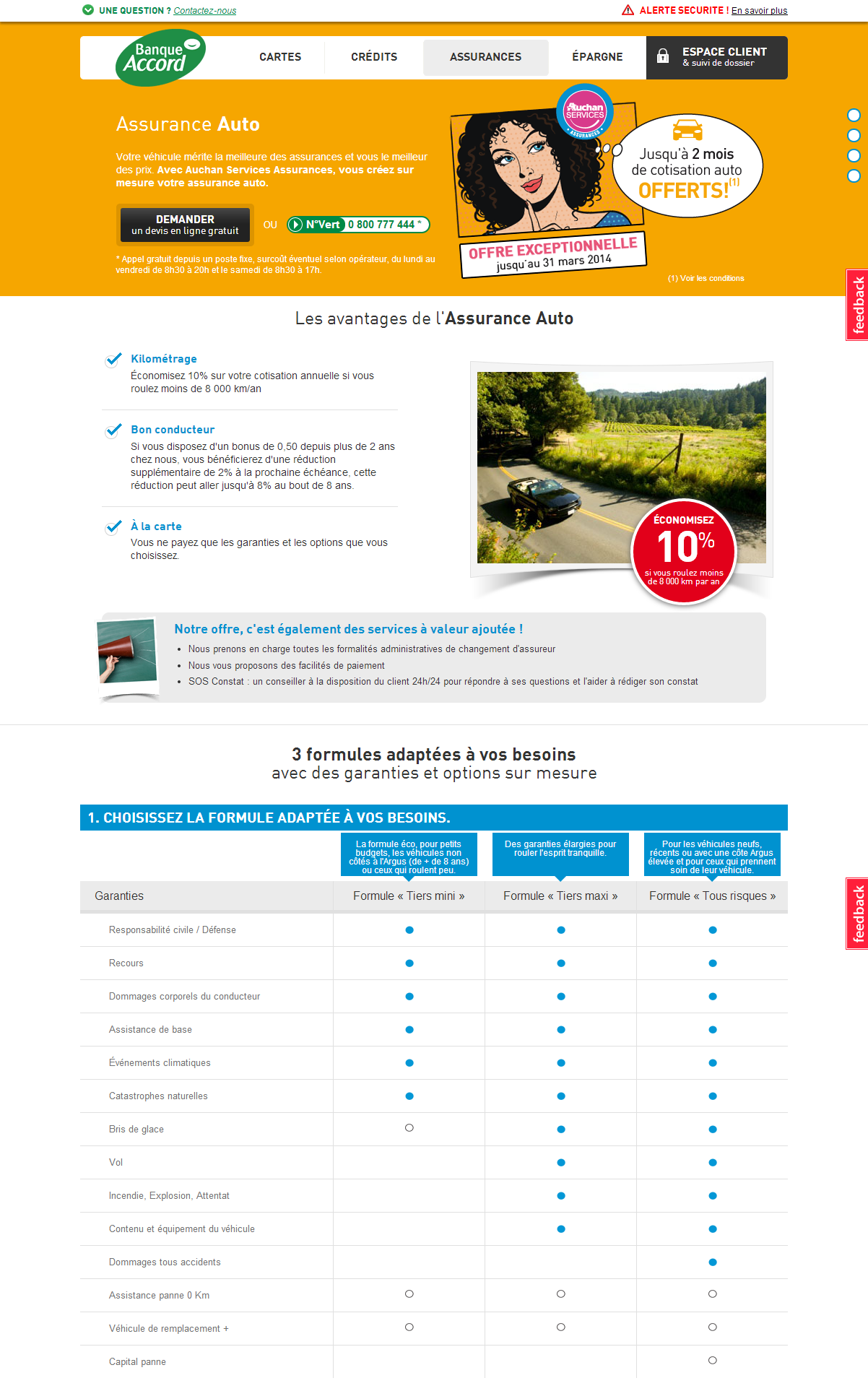
Task: Open the (1) Voir les conditions link
Action: [706, 278]
